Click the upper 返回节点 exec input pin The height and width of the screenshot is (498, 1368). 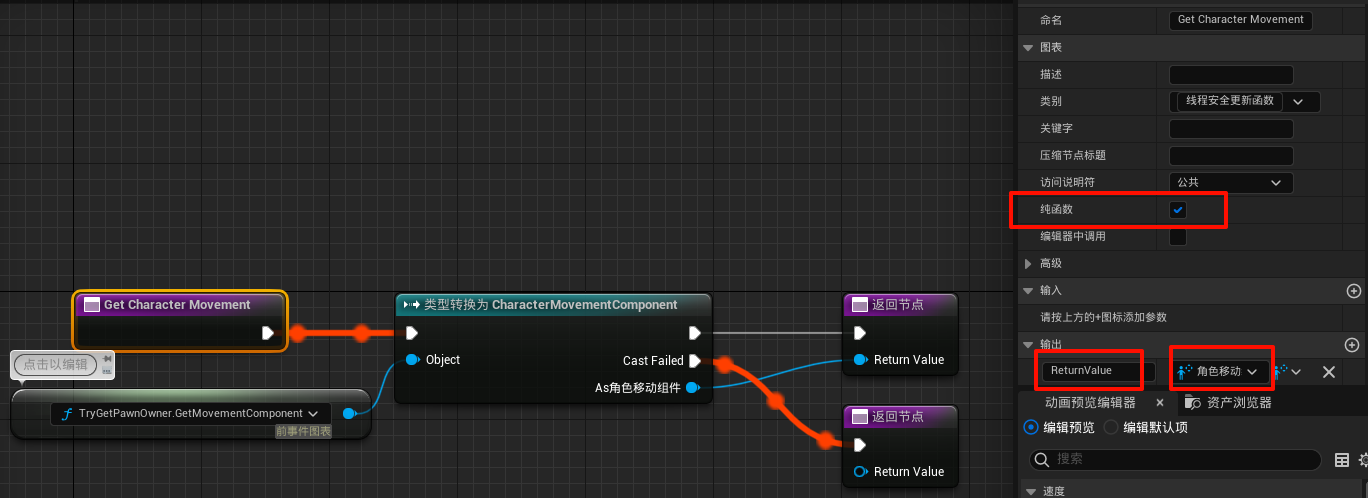coord(859,333)
